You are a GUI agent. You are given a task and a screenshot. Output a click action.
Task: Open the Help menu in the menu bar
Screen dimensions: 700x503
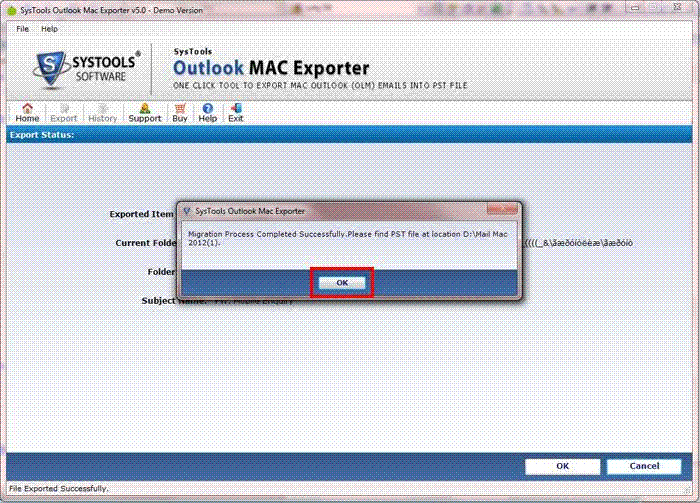50,29
